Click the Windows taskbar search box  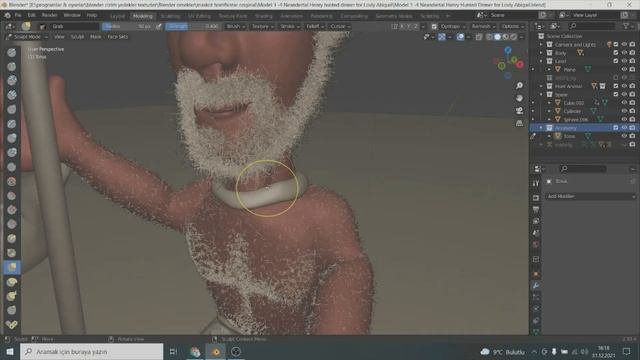(x=91, y=351)
